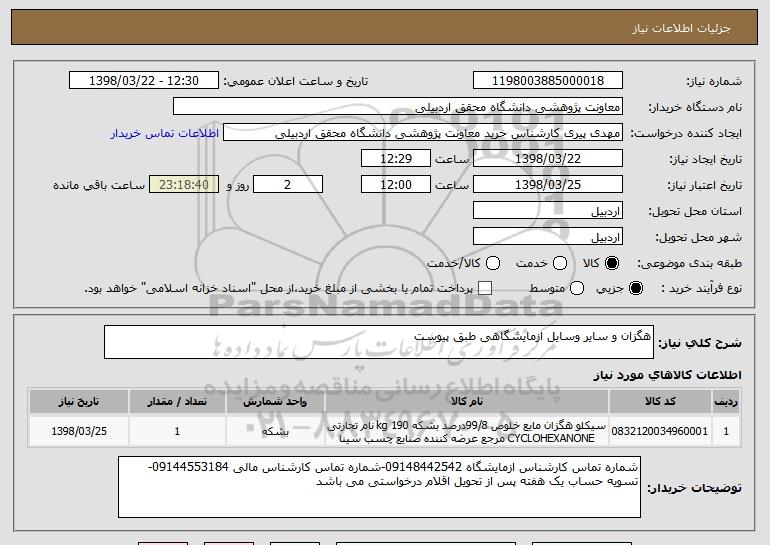This screenshot has height=545, width=770.
Task: Click the شرح کلی نیاز text box
Action: click(379, 342)
